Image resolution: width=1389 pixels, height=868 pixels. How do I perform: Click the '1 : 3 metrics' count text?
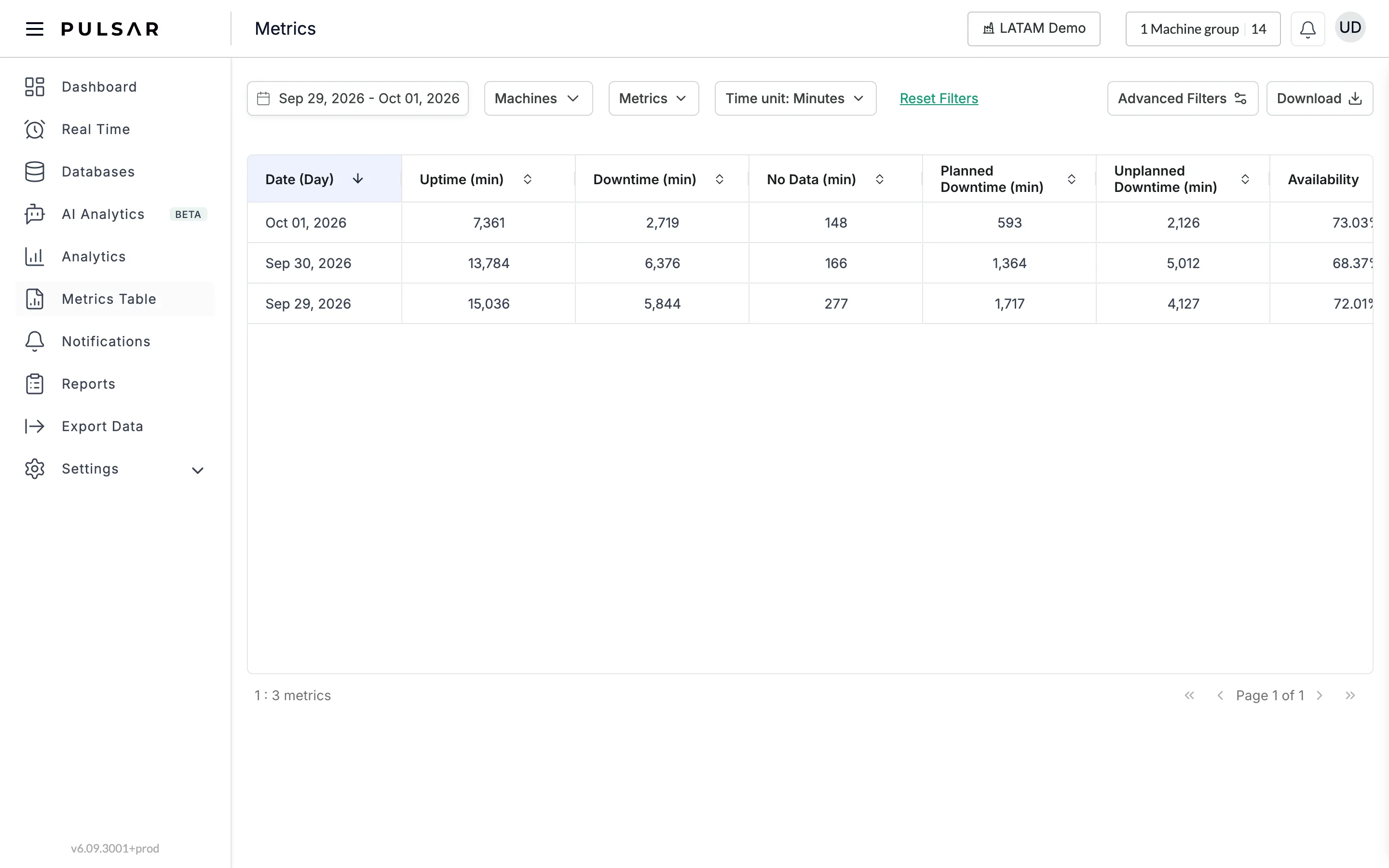(293, 695)
